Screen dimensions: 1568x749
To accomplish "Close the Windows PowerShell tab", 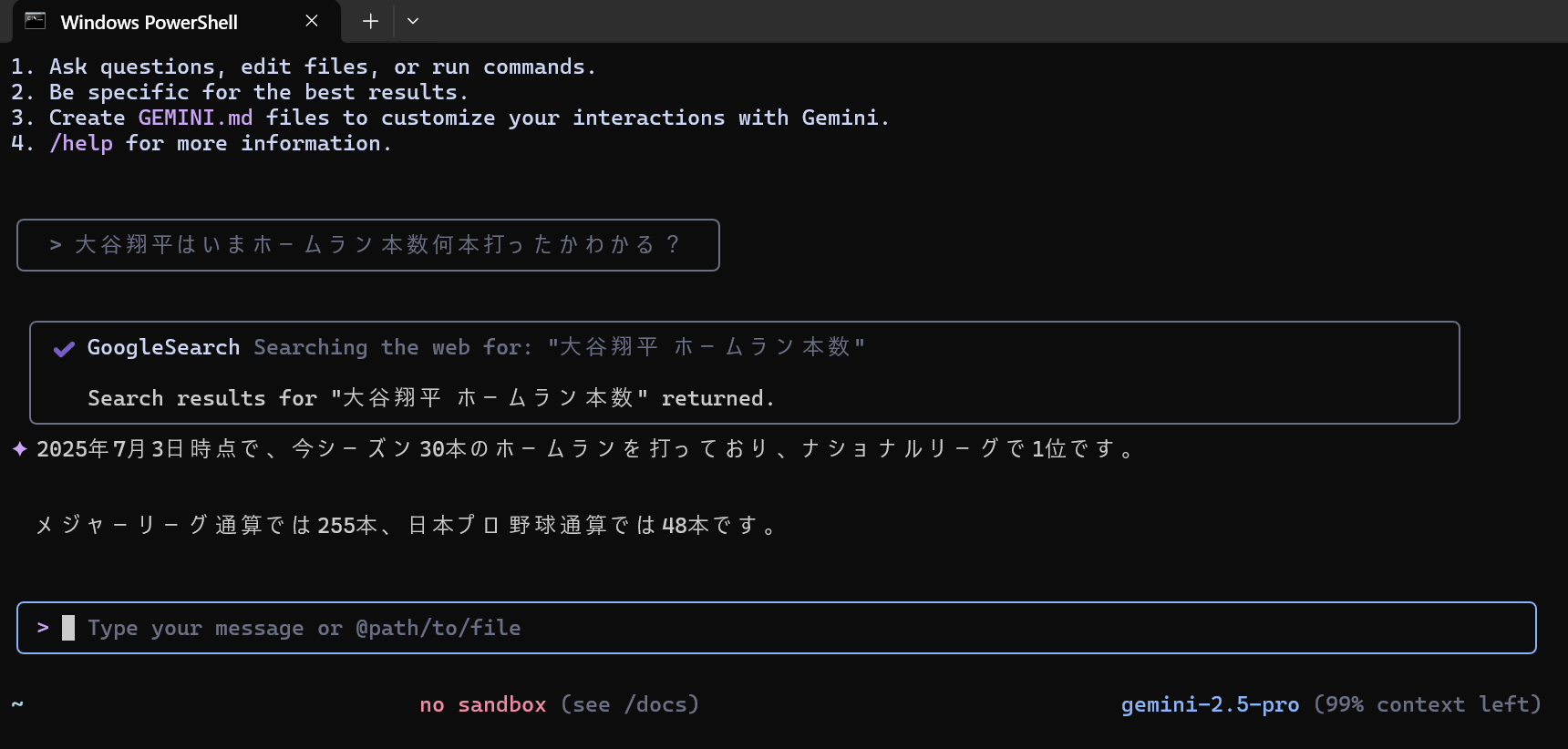I will pyautogui.click(x=312, y=21).
